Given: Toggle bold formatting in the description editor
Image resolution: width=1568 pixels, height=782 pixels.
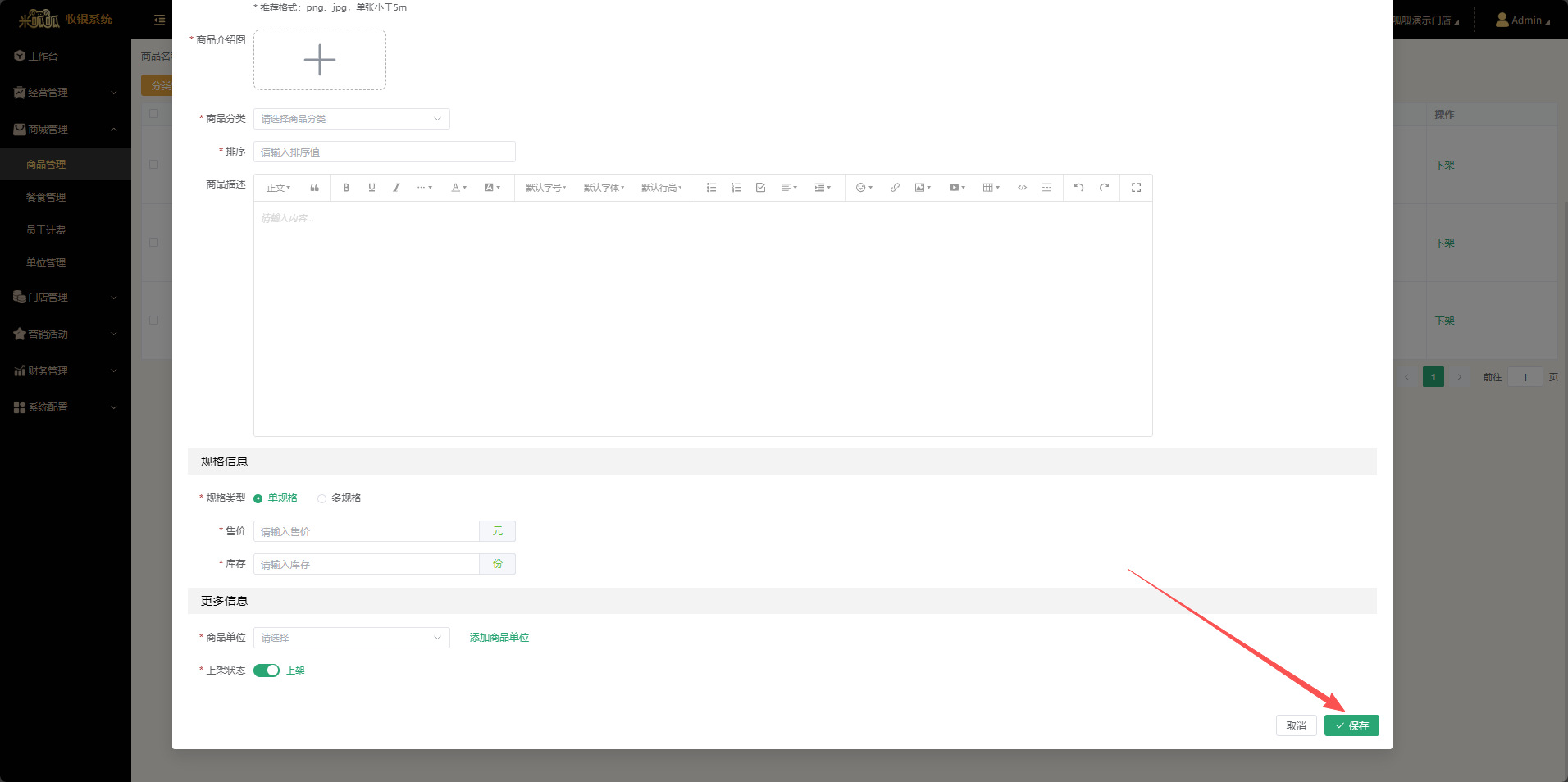Looking at the screenshot, I should pos(346,187).
